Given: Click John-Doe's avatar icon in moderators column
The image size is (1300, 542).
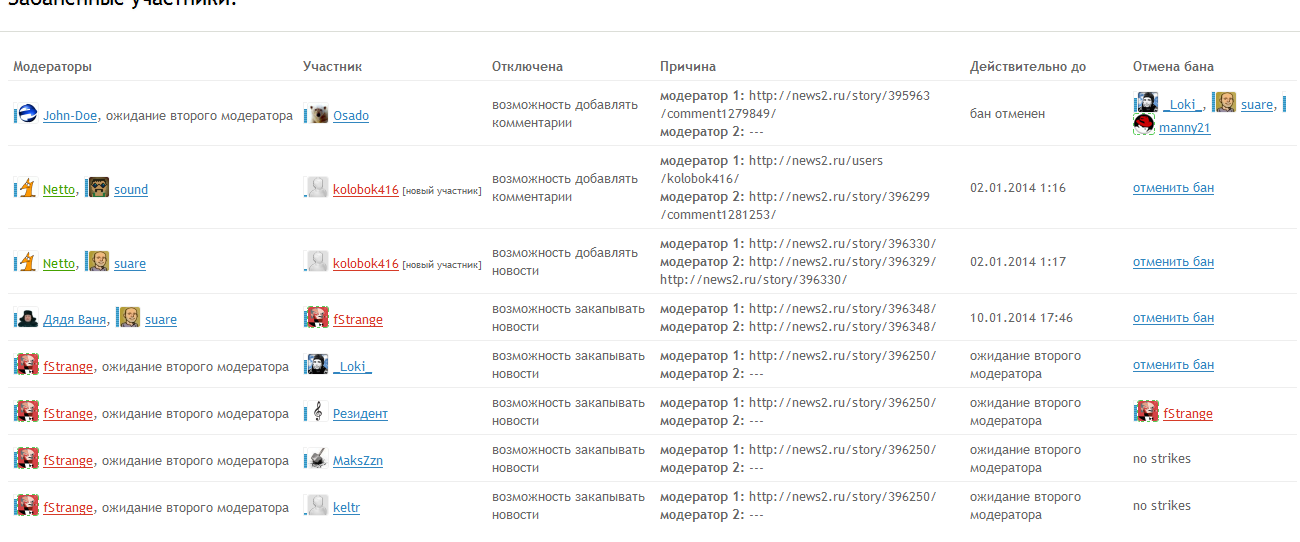Looking at the screenshot, I should 27,114.
